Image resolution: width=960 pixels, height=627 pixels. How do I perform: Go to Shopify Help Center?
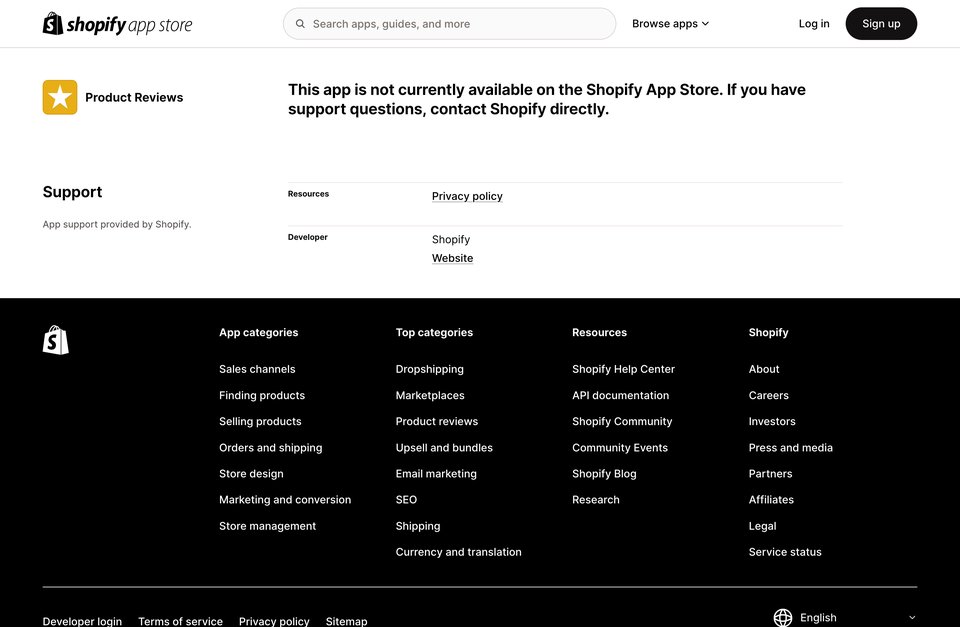(x=623, y=369)
